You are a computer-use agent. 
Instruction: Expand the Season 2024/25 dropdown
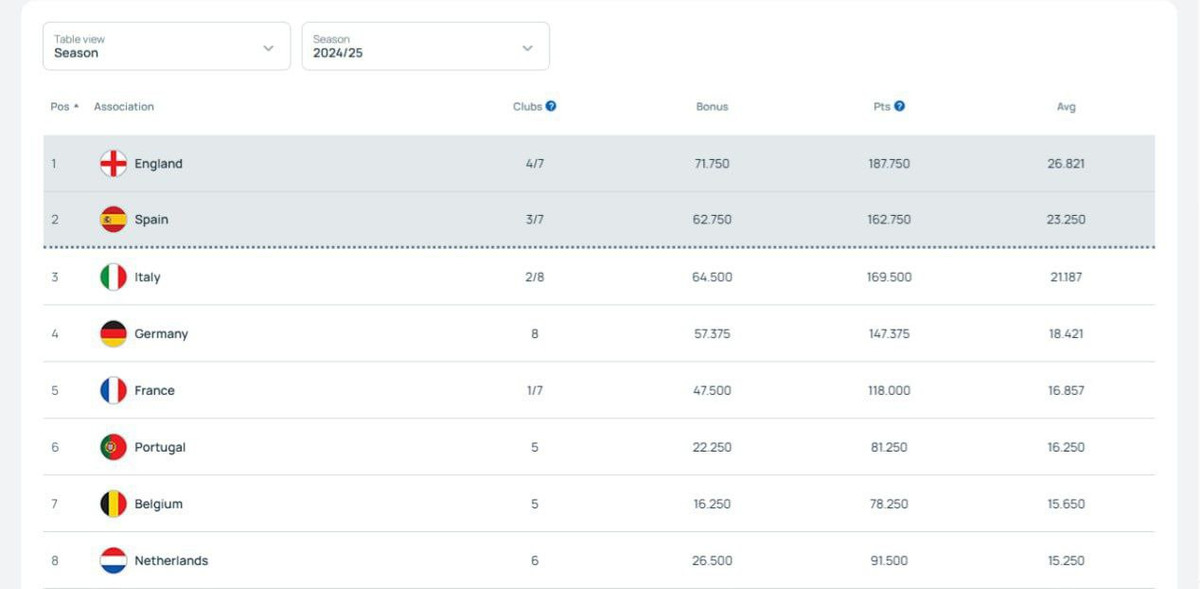[x=425, y=47]
